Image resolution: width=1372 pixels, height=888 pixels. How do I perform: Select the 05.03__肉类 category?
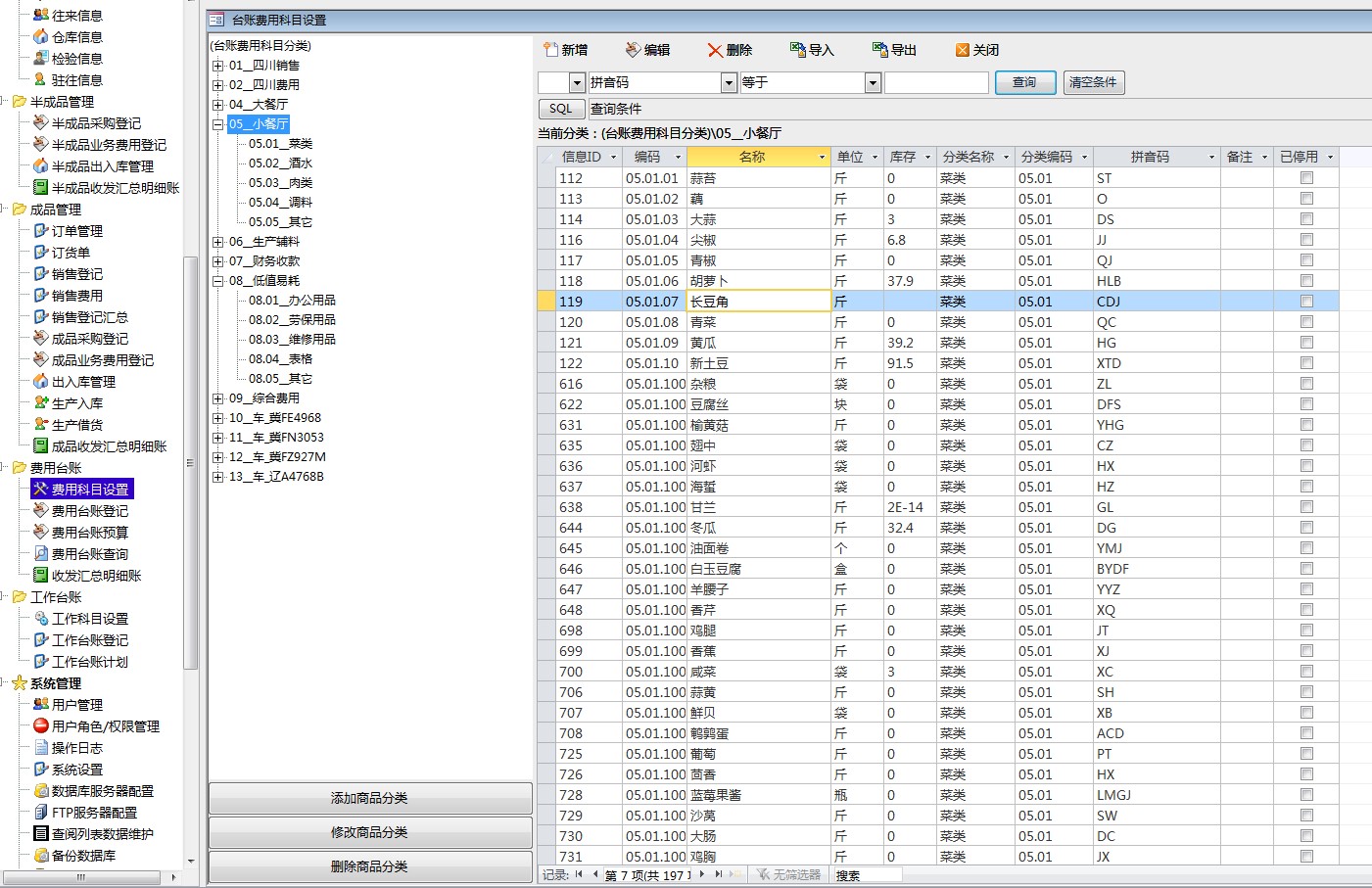point(280,183)
